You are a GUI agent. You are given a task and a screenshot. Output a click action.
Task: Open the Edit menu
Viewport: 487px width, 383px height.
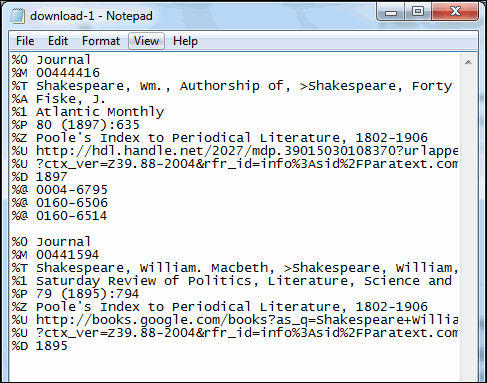(x=58, y=41)
